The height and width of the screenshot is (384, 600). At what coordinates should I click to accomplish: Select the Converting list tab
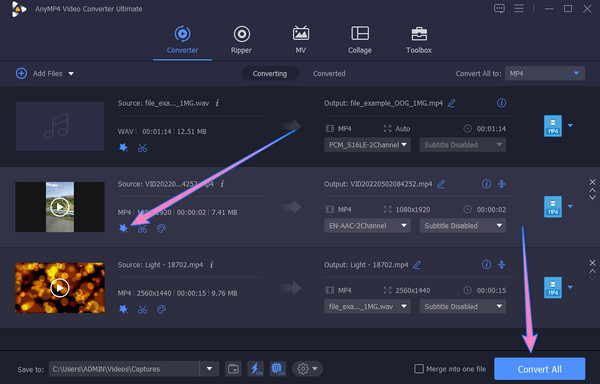coord(270,73)
